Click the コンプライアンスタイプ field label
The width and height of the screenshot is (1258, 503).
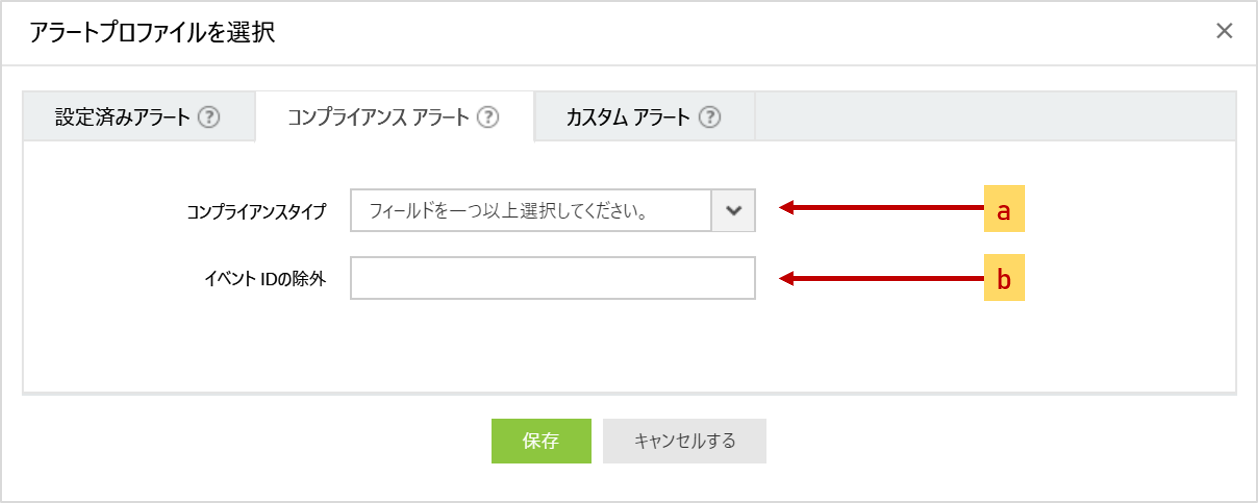[256, 212]
